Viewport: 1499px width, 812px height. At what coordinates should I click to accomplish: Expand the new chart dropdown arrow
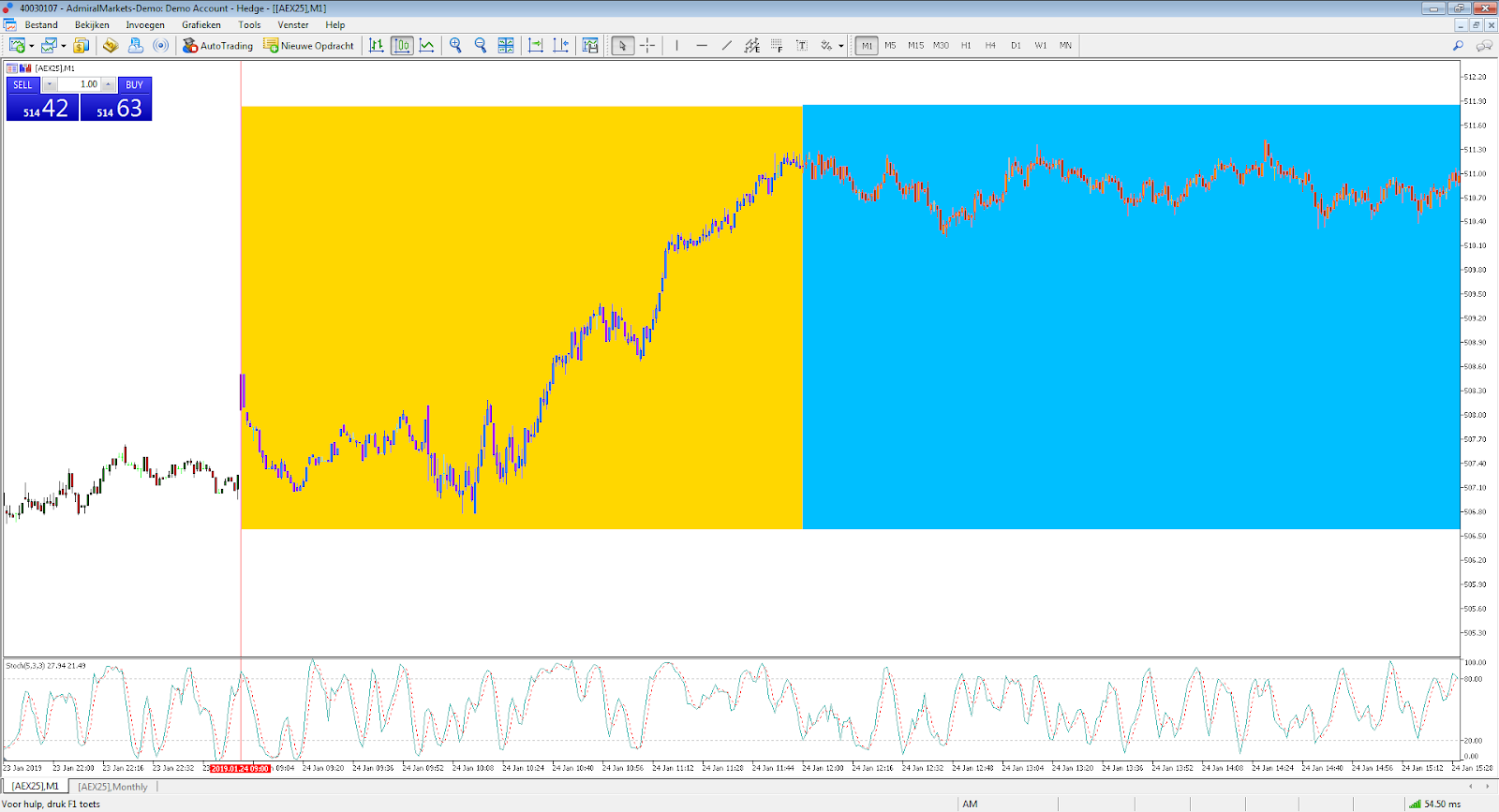(31, 46)
